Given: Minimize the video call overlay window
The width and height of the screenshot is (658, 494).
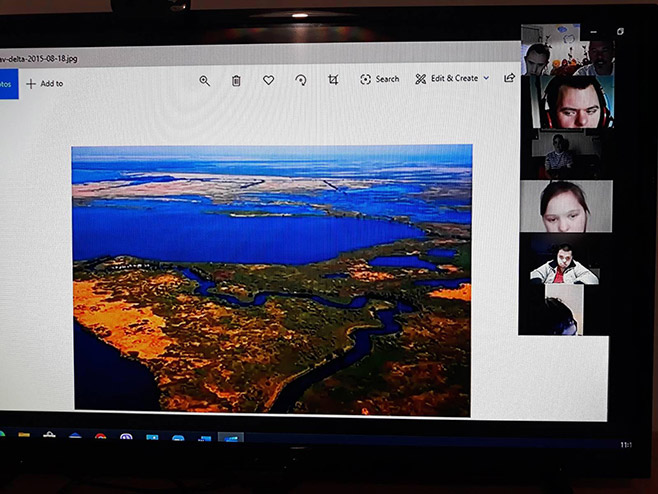Looking at the screenshot, I should (x=593, y=31).
